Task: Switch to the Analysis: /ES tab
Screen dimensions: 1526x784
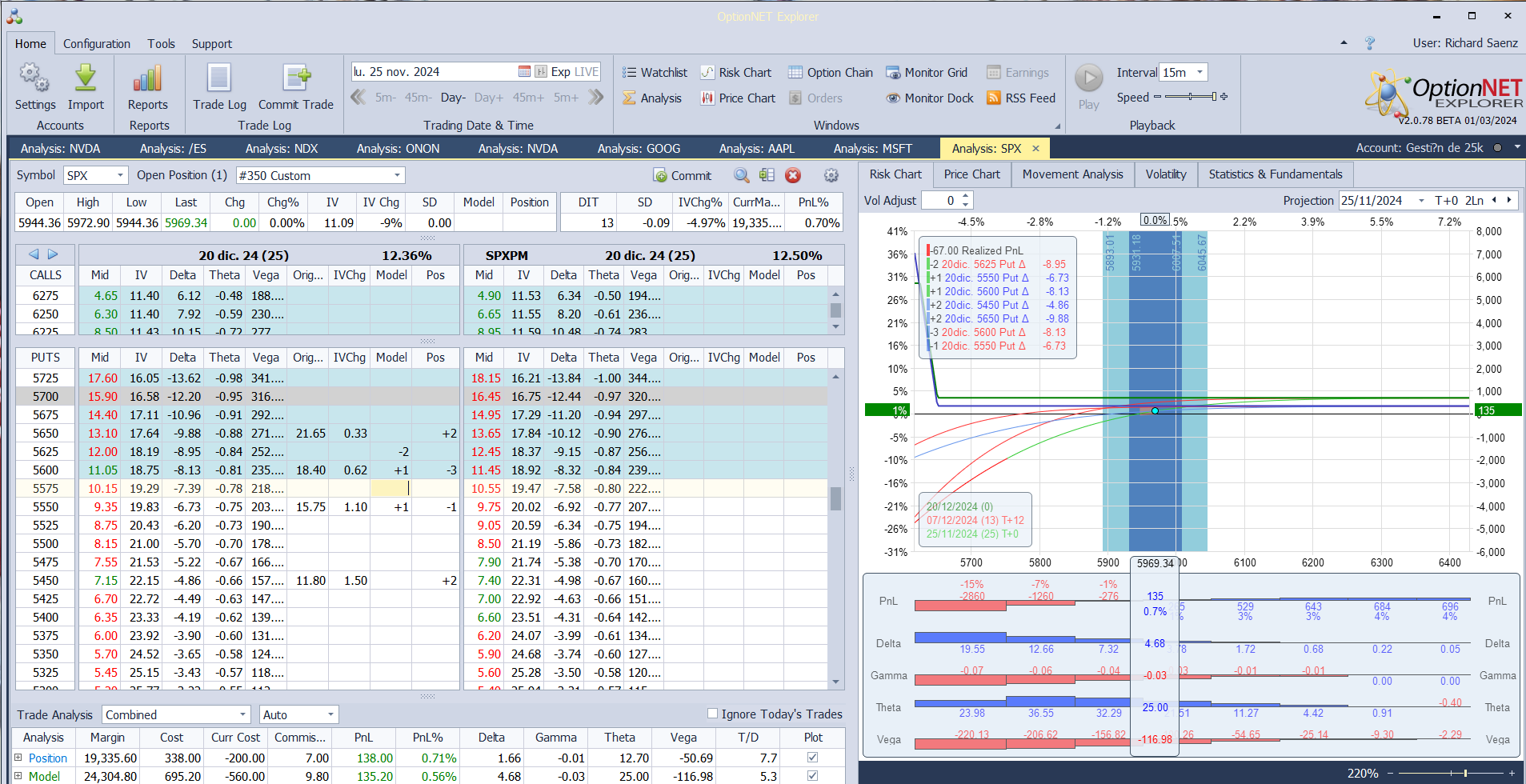Action: point(173,149)
